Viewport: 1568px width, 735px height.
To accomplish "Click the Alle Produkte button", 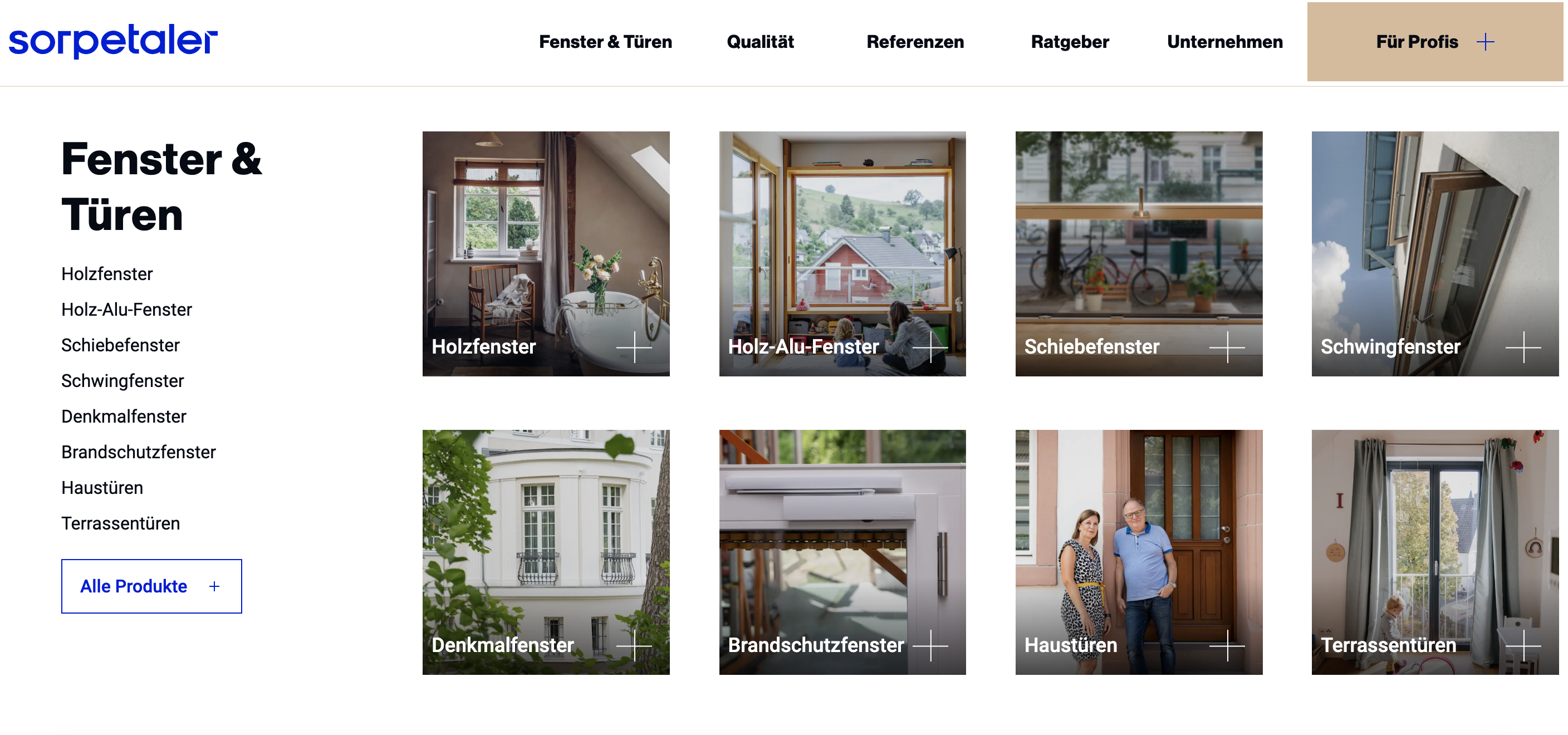I will tap(151, 586).
